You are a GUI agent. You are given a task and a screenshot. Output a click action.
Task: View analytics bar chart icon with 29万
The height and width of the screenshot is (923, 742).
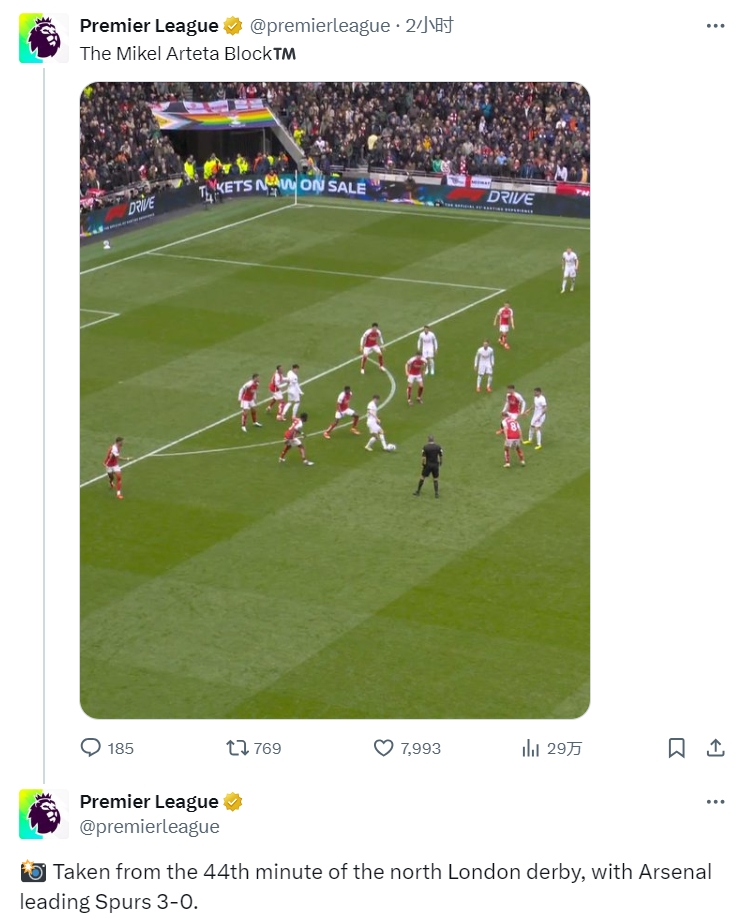pos(530,748)
